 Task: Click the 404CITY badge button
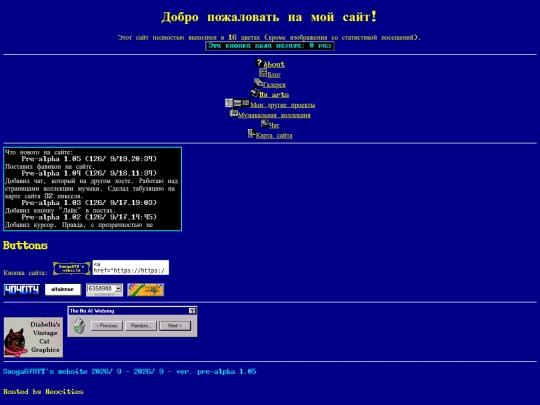(x=22, y=290)
